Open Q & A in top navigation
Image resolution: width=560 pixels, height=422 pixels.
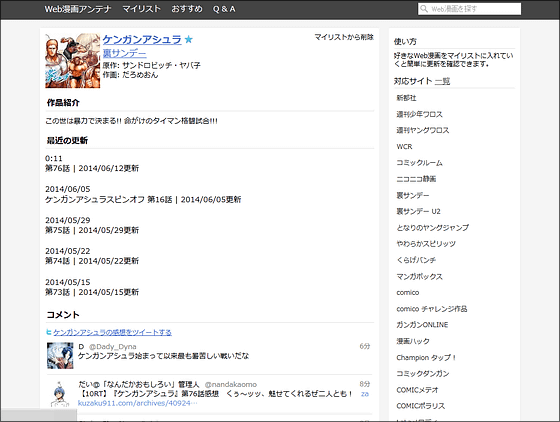[224, 9]
